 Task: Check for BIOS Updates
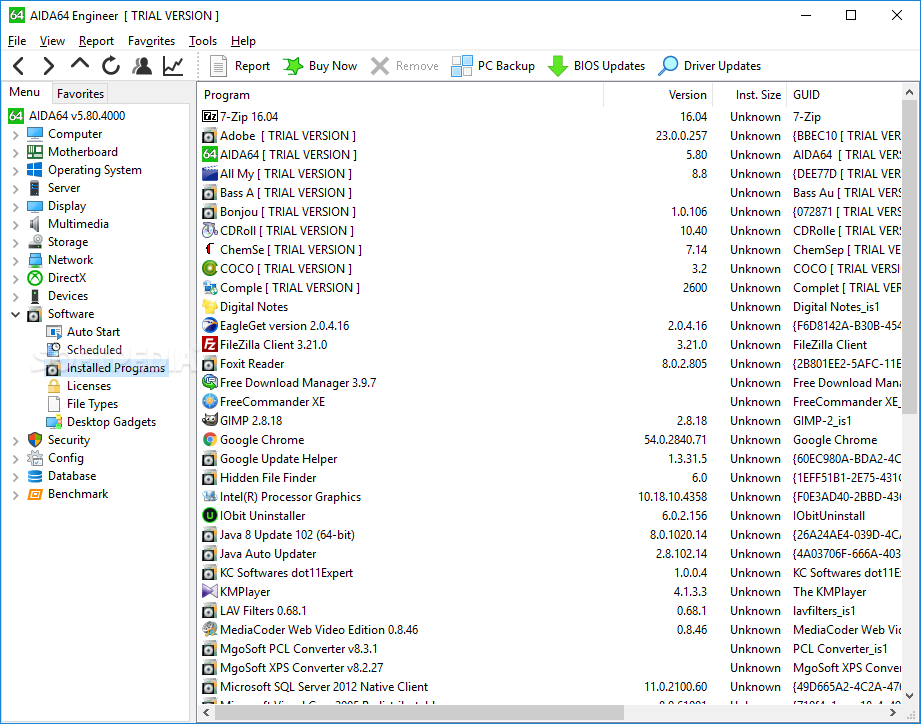coord(596,66)
